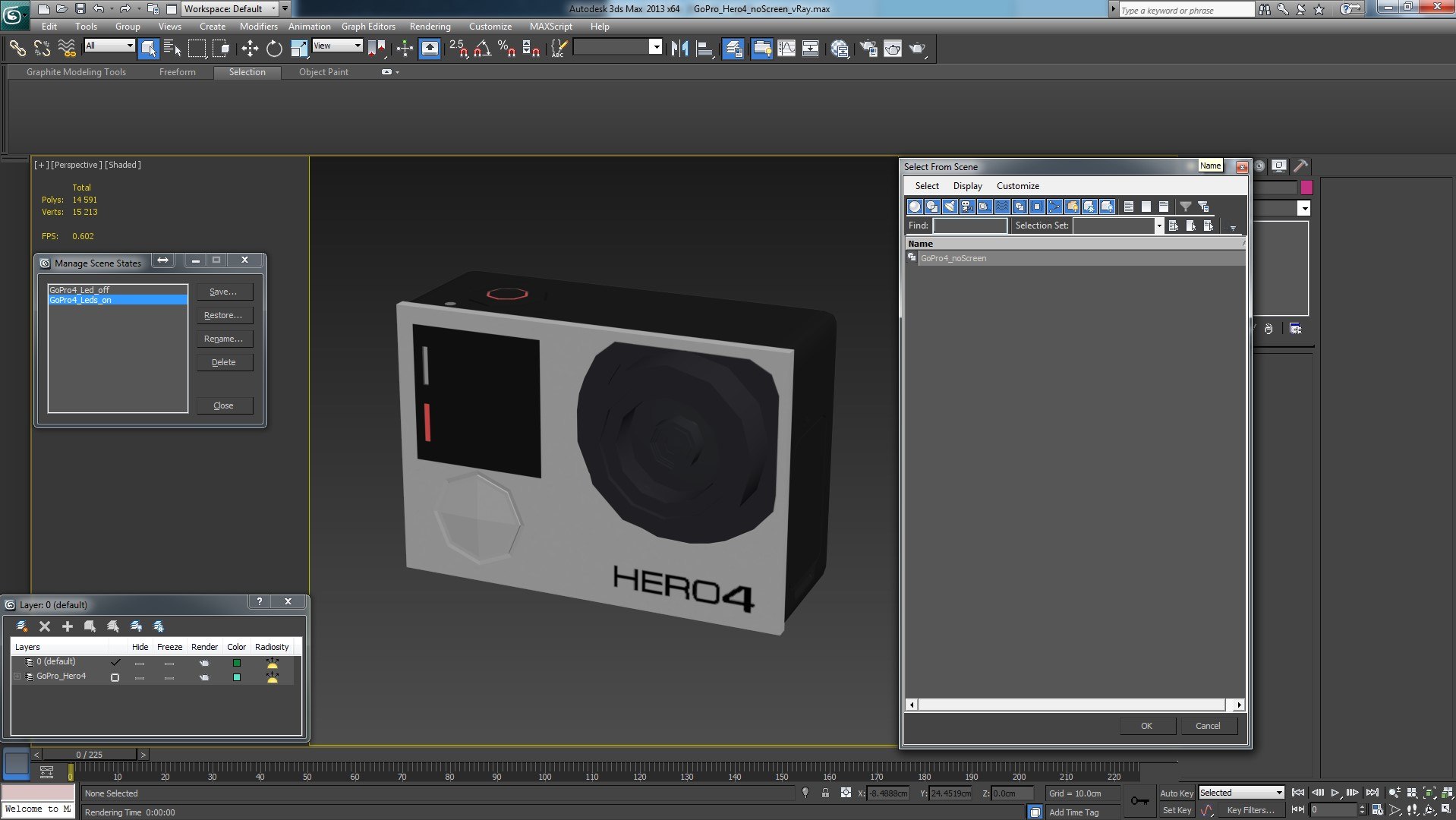Click the Percent Snap toggle icon

click(x=506, y=49)
